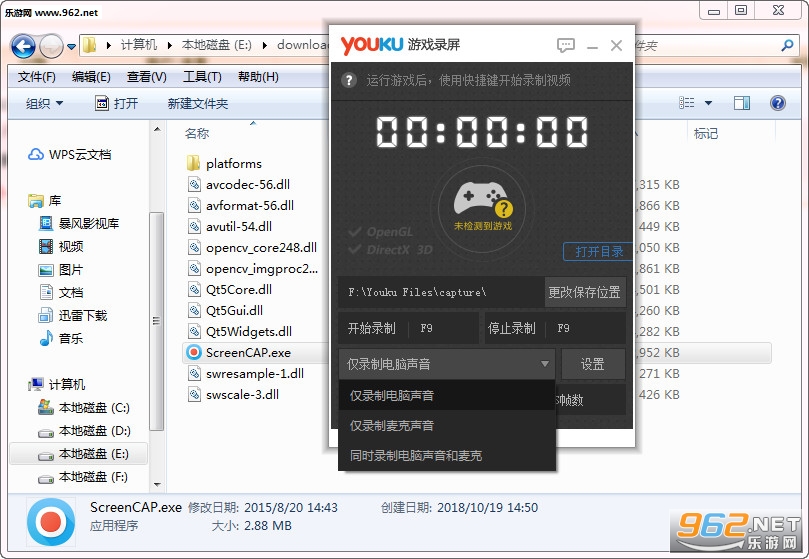Screen dimensions: 809x559
Task: Select the swresample-1.dll file
Action: click(x=246, y=374)
